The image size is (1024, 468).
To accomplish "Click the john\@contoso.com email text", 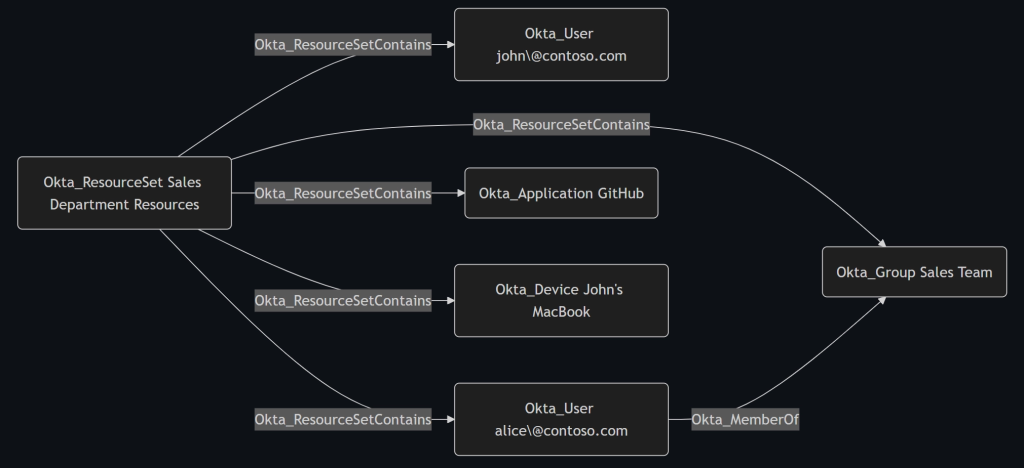I will [x=561, y=56].
